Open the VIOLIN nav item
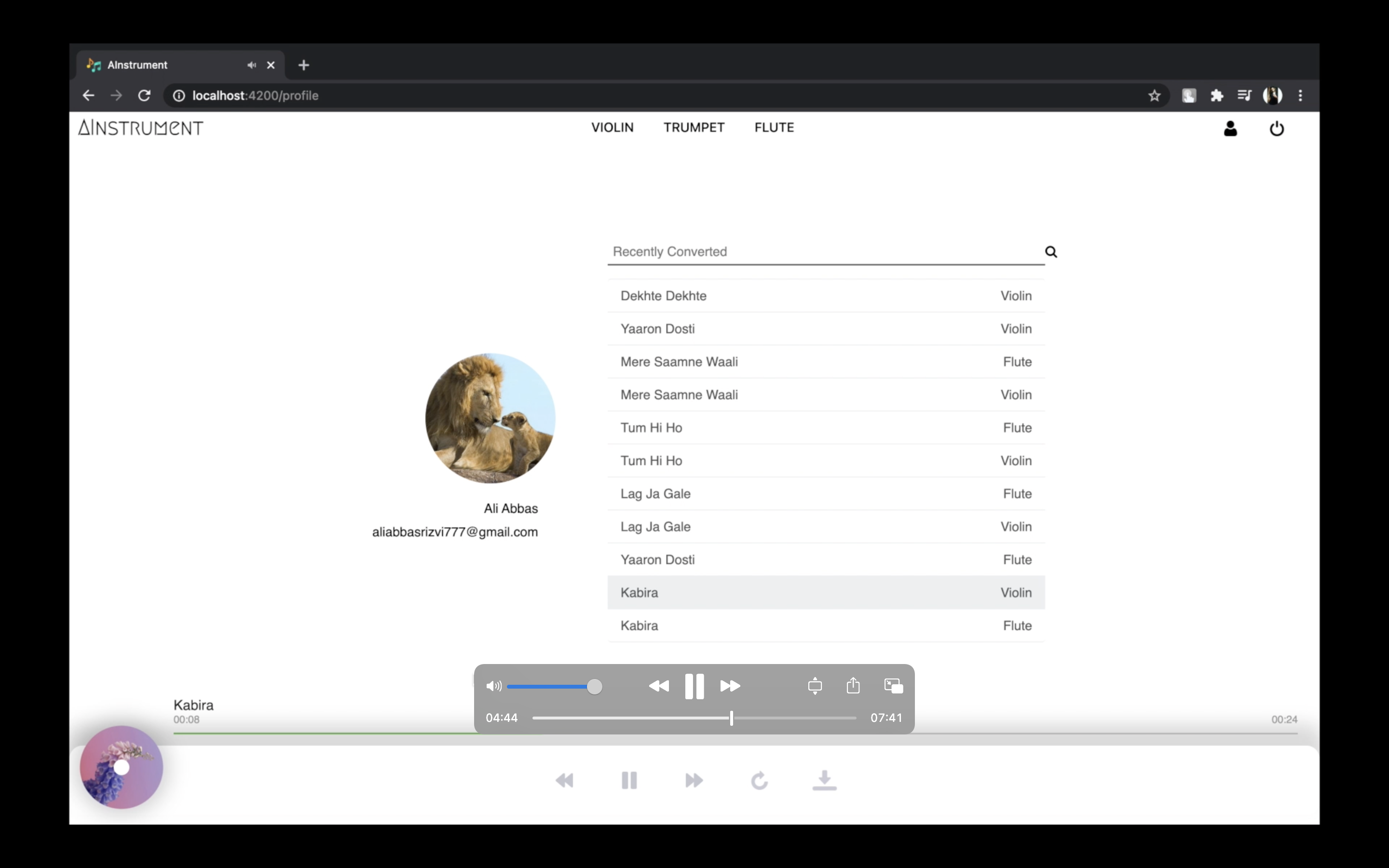The height and width of the screenshot is (868, 1389). coord(613,127)
